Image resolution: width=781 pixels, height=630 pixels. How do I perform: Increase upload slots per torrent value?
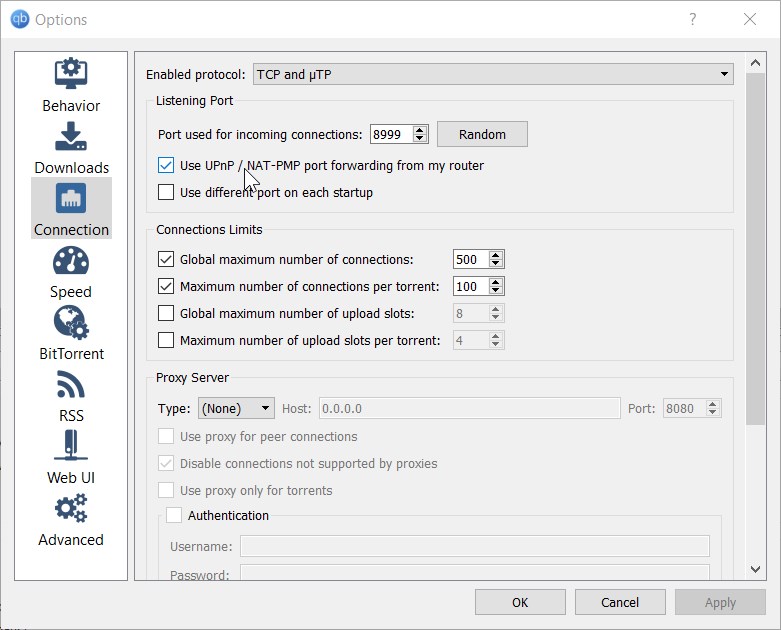click(x=496, y=335)
